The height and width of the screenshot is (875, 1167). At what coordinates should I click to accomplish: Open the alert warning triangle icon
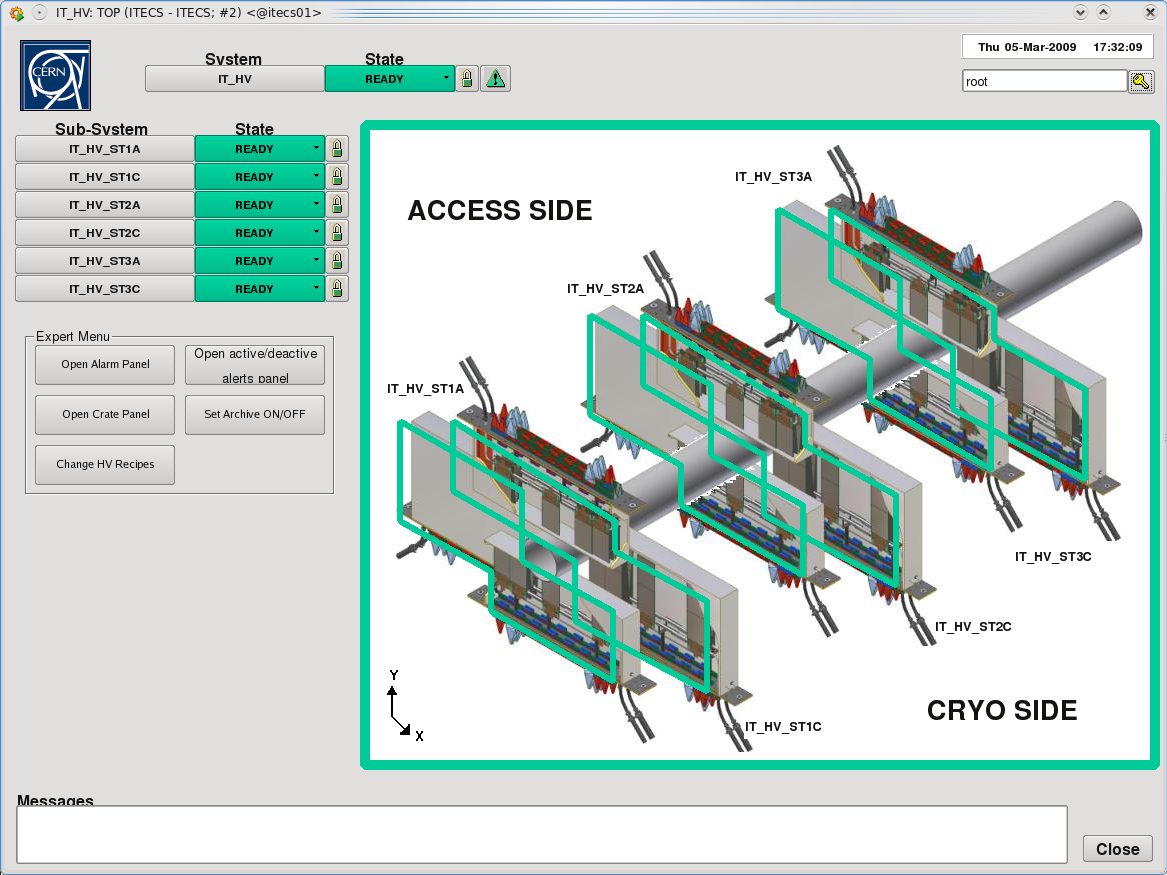pyautogui.click(x=495, y=79)
